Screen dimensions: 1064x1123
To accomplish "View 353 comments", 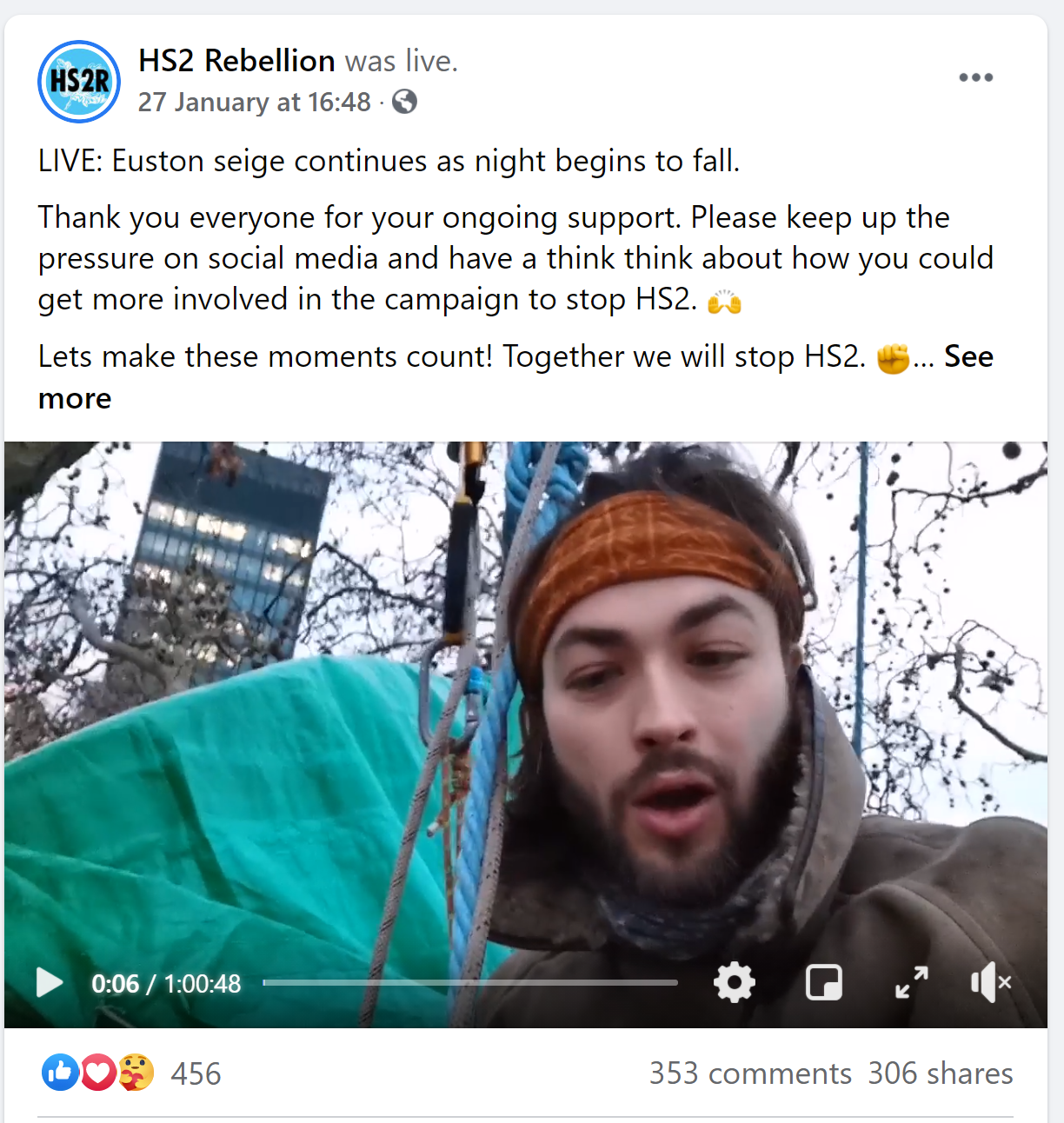I will pos(750,1073).
